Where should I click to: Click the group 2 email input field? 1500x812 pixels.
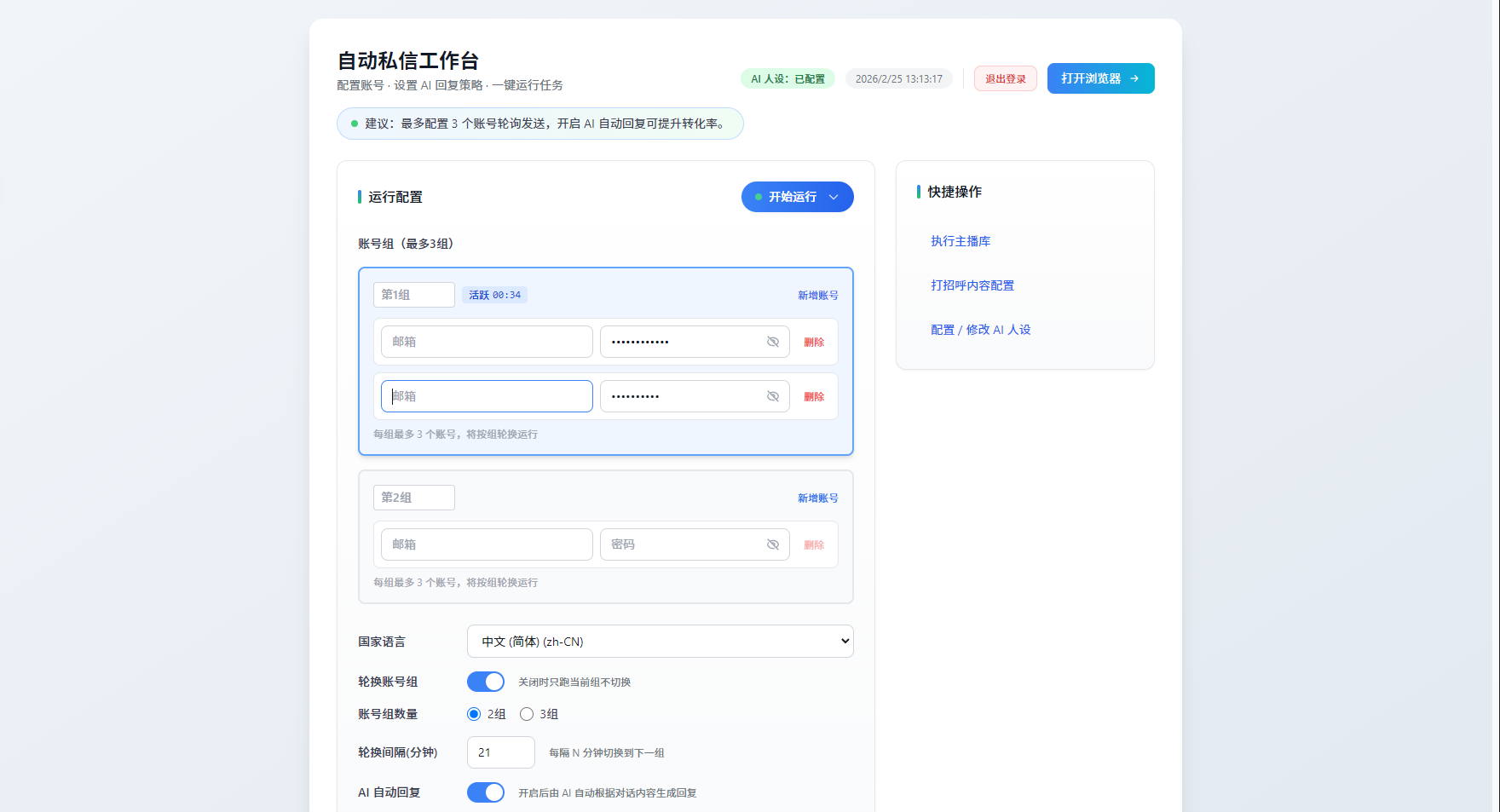487,544
